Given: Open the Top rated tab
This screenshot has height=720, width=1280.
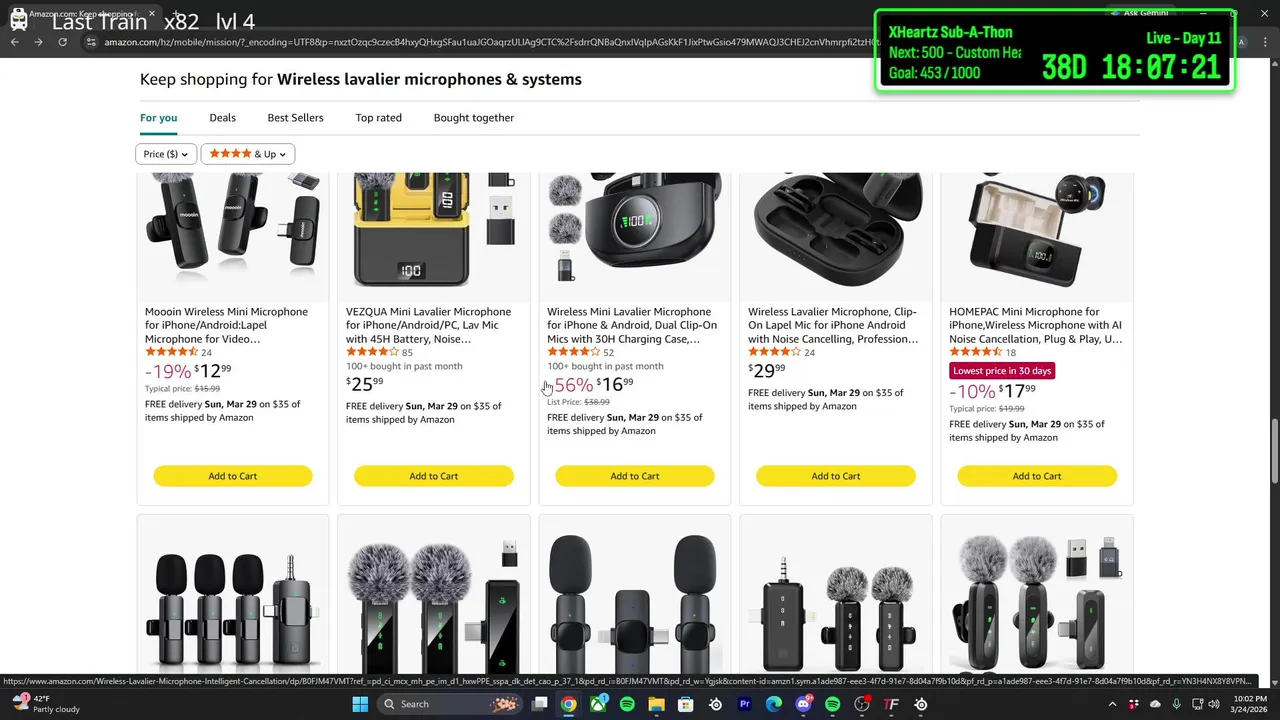Looking at the screenshot, I should tap(378, 118).
